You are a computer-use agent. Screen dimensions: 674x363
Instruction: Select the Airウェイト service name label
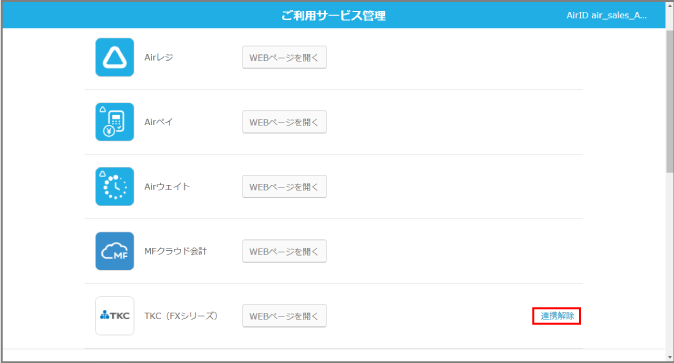coord(167,187)
